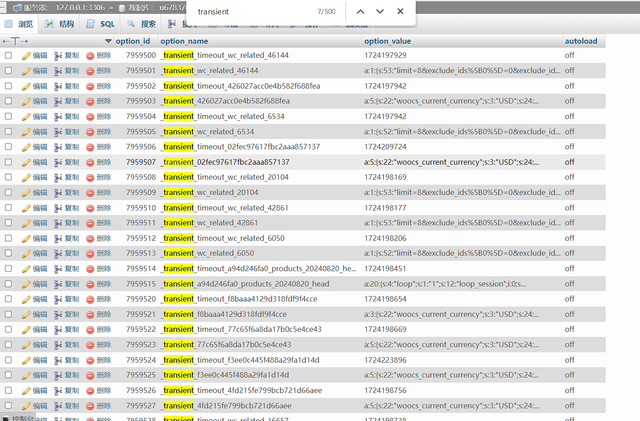Toggle full texts with the ←T→ control
The height and width of the screenshot is (421, 640).
pyautogui.click(x=15, y=41)
